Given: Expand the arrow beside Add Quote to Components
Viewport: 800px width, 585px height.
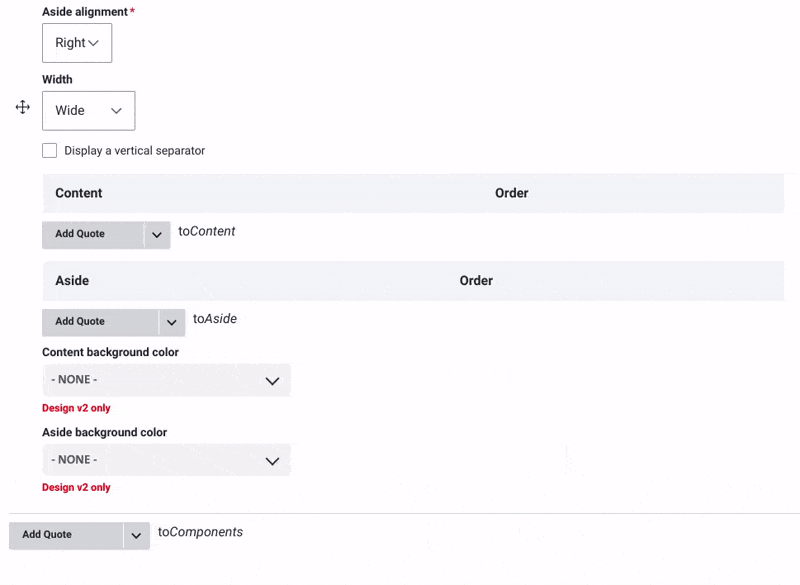Looking at the screenshot, I should (x=137, y=536).
